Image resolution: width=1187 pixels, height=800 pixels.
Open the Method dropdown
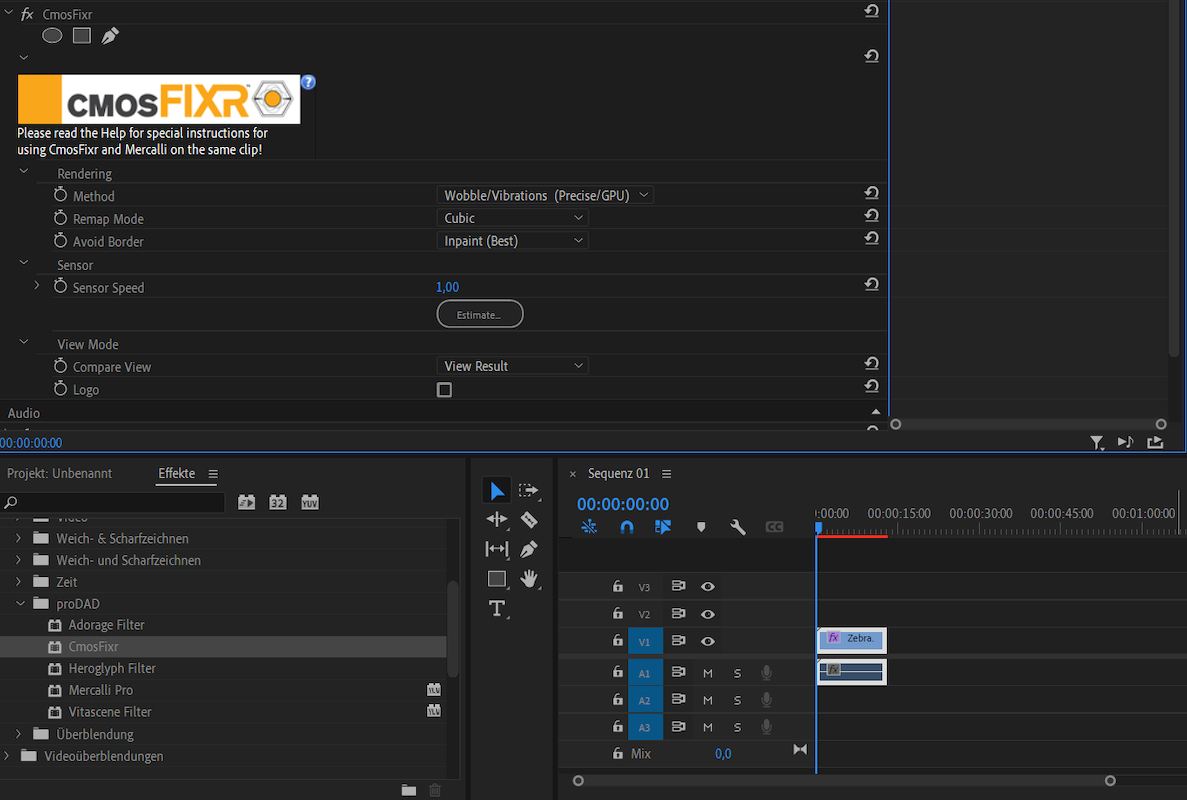click(545, 195)
